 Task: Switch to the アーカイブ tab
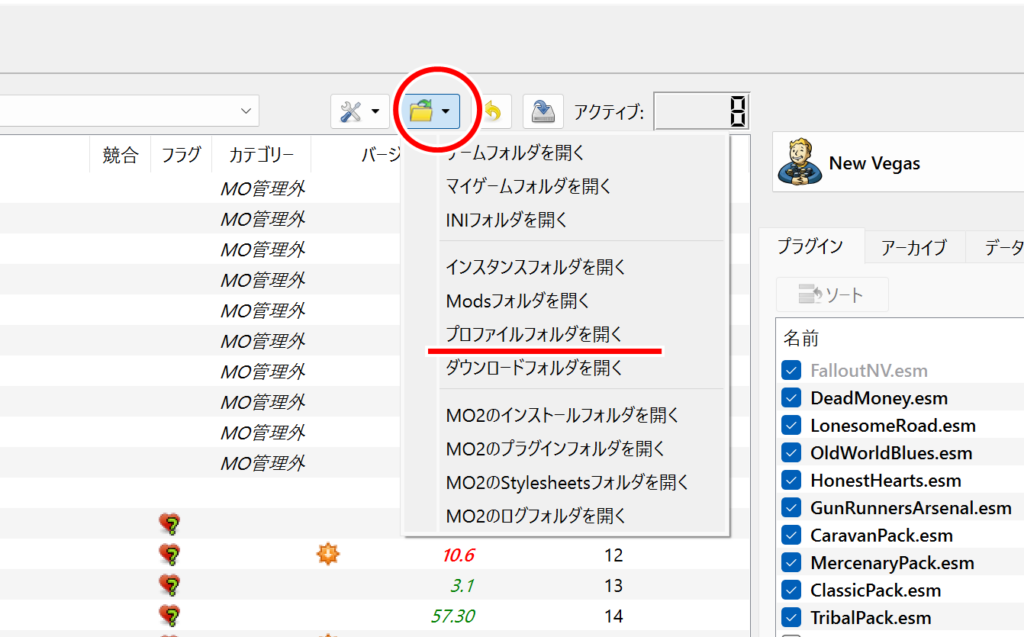[x=913, y=247]
